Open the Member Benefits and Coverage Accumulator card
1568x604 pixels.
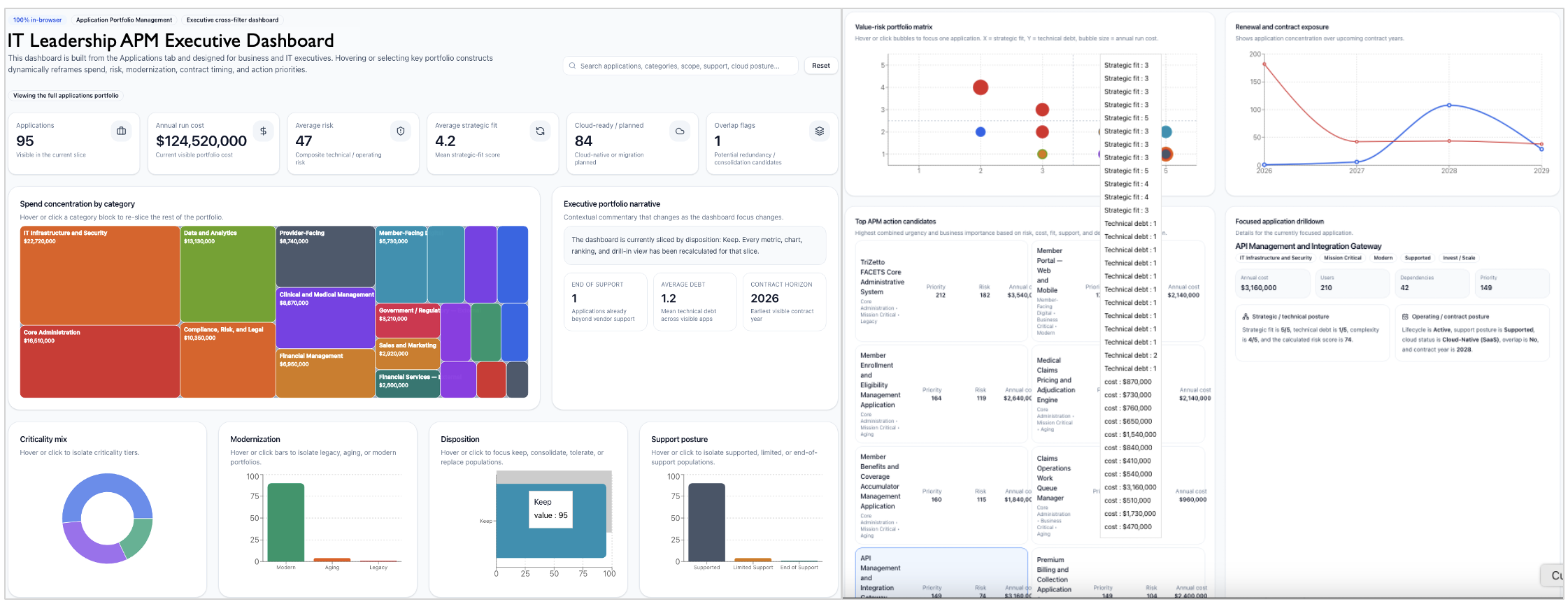point(941,494)
